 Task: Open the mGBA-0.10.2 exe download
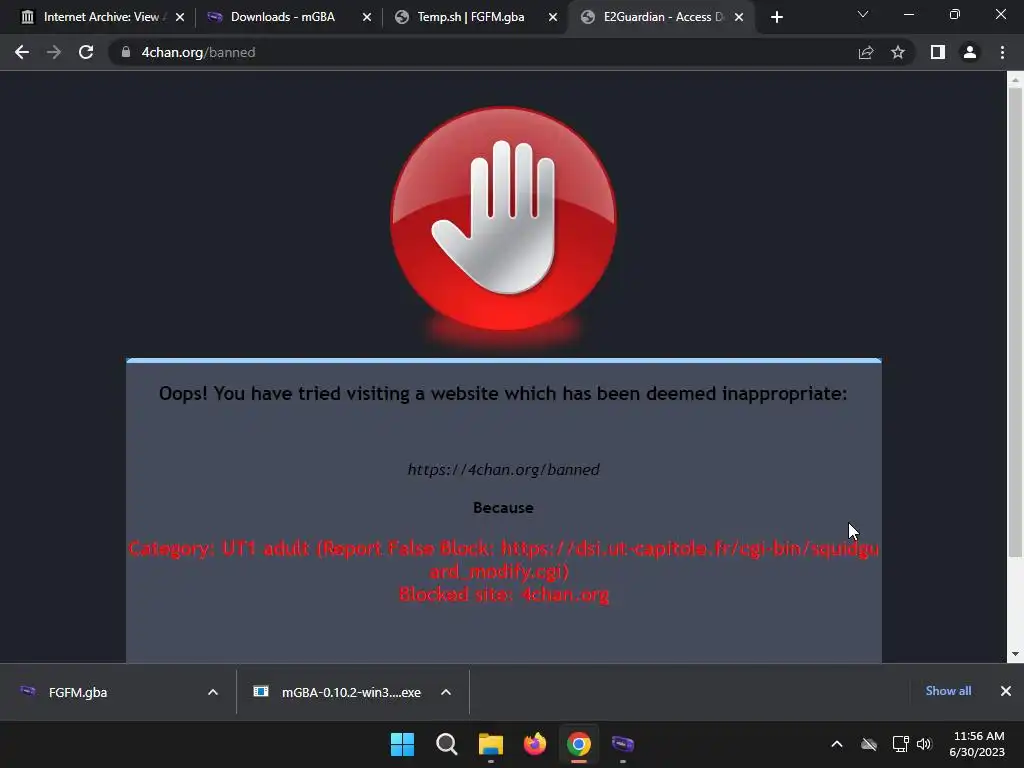pos(351,692)
